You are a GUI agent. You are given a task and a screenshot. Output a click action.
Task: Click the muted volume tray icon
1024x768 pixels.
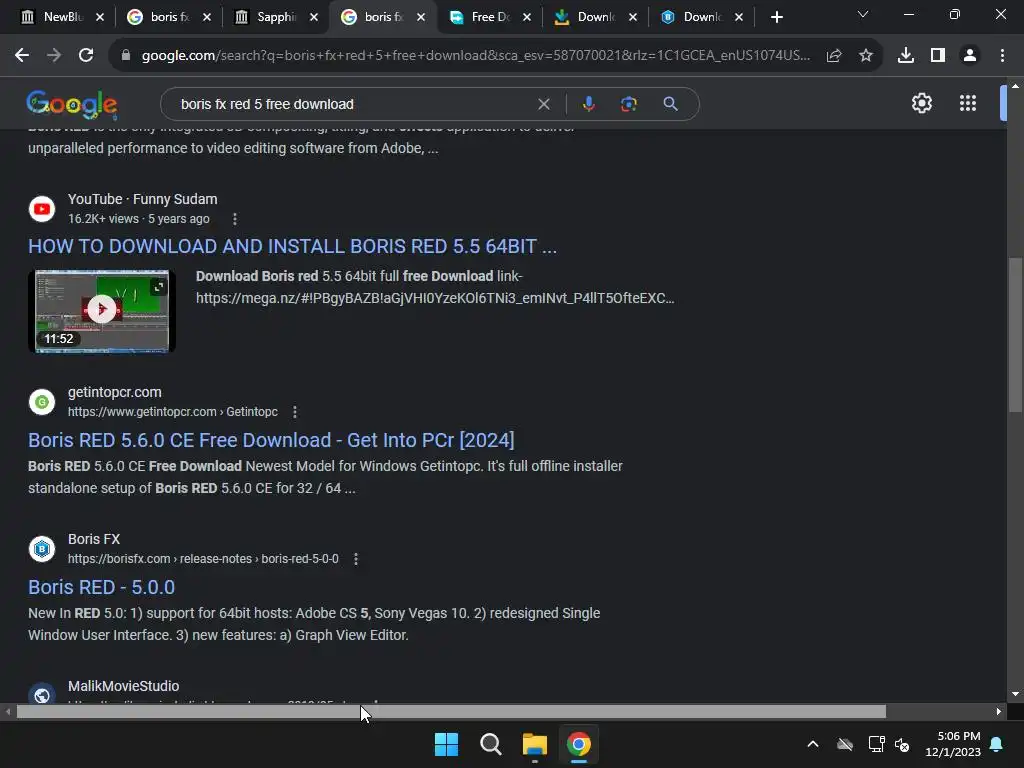903,744
